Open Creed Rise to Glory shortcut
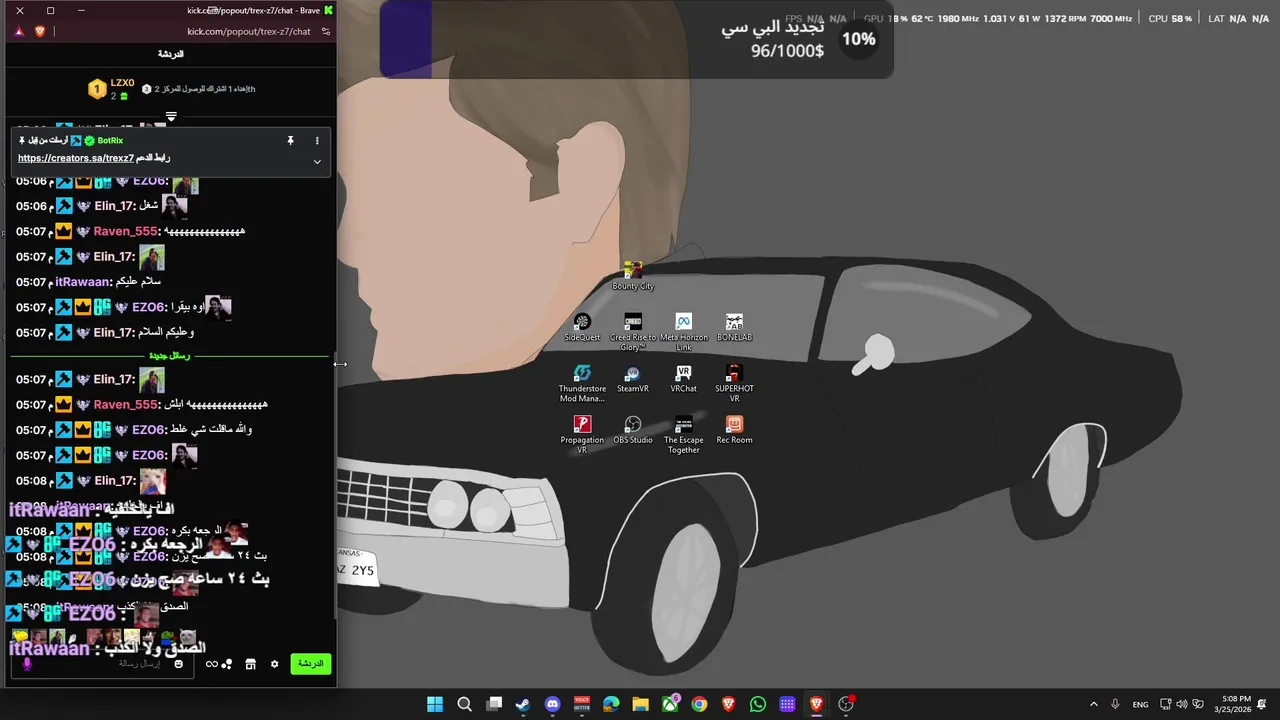The width and height of the screenshot is (1280, 720). pyautogui.click(x=633, y=331)
